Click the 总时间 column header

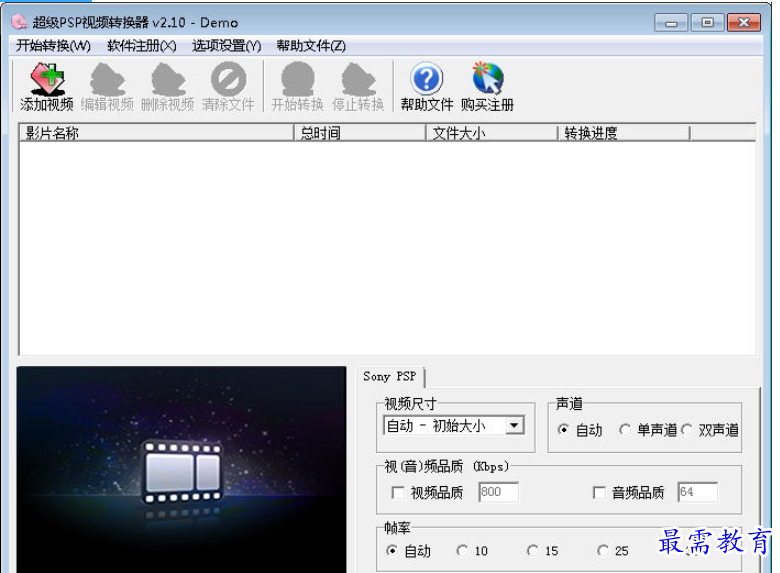coord(360,133)
